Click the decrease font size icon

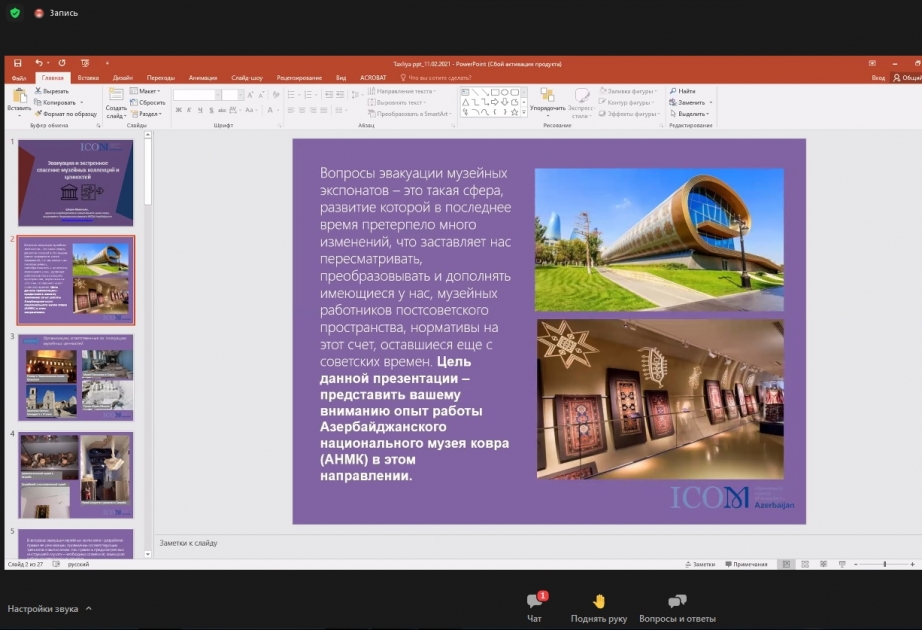coord(261,95)
